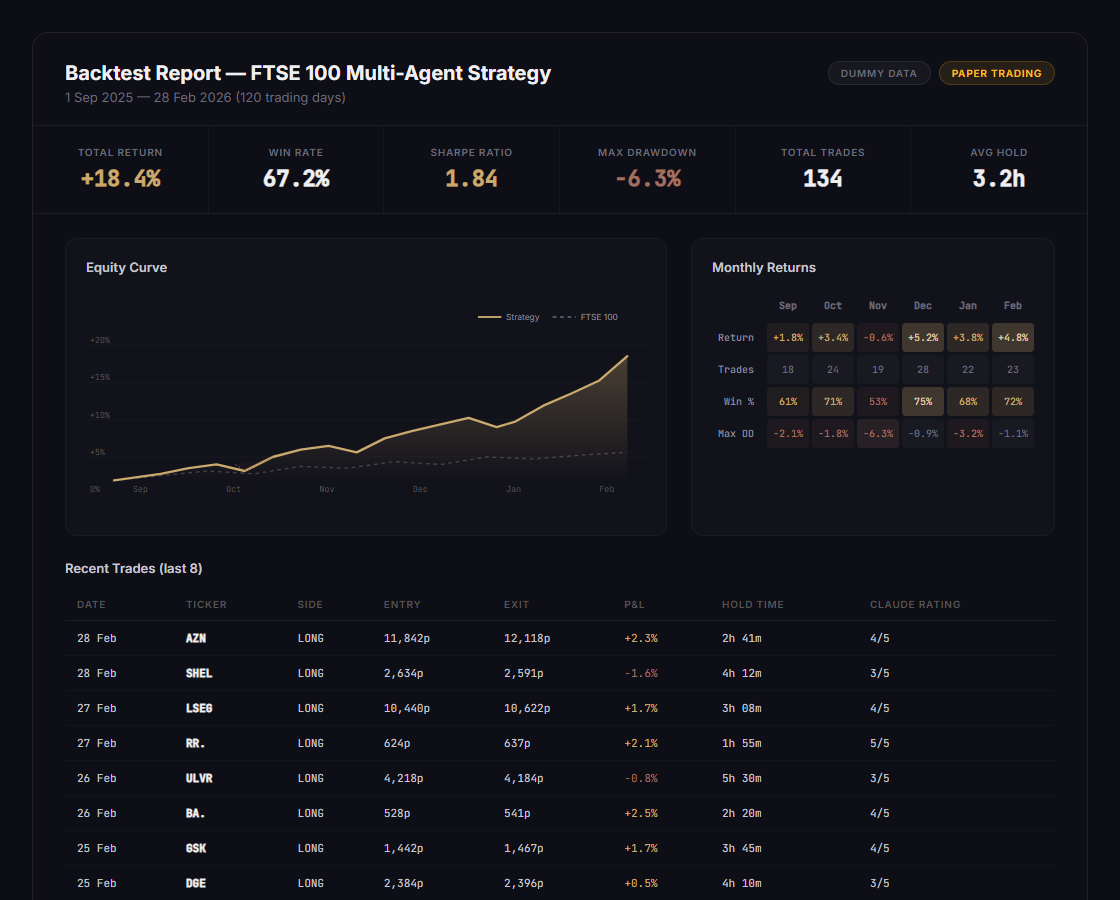
Task: Click the RR. ticker symbol
Action: (195, 743)
